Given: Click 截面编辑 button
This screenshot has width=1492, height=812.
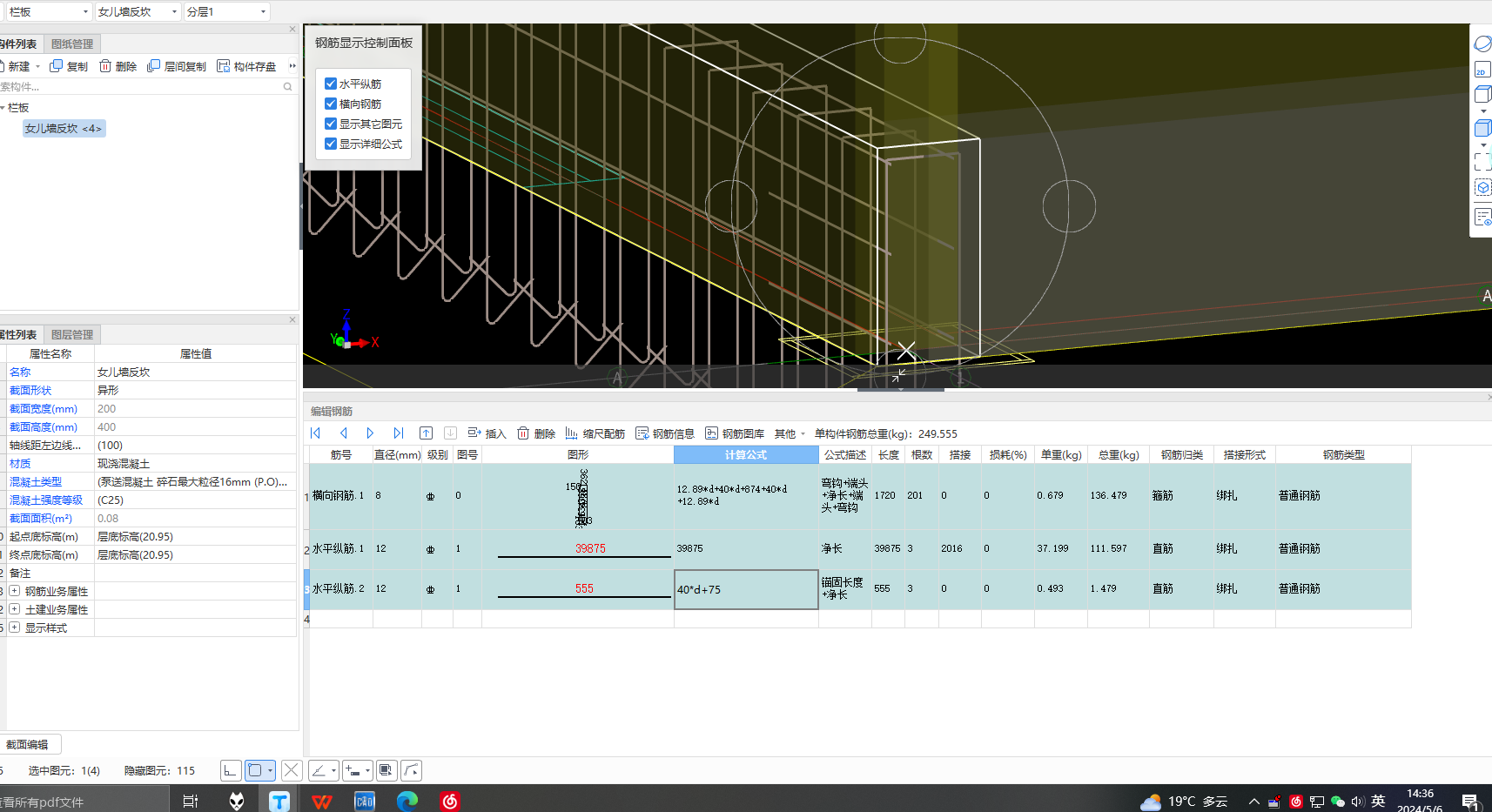Looking at the screenshot, I should [x=30, y=744].
